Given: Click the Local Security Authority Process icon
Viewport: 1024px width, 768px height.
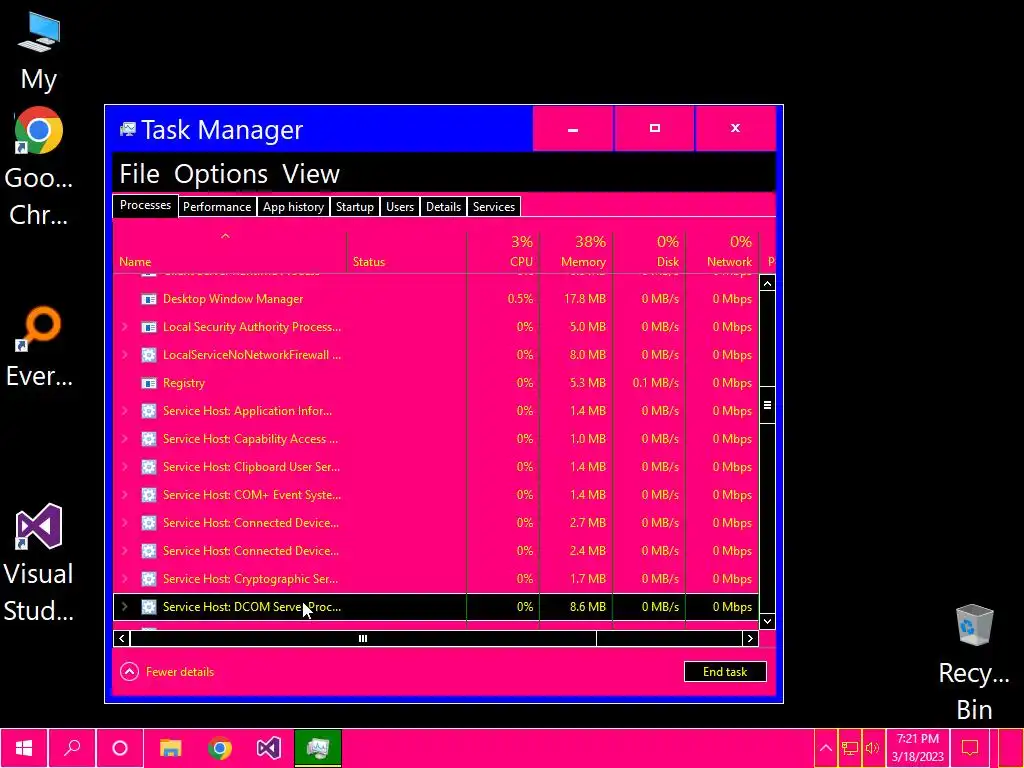Looking at the screenshot, I should (149, 327).
